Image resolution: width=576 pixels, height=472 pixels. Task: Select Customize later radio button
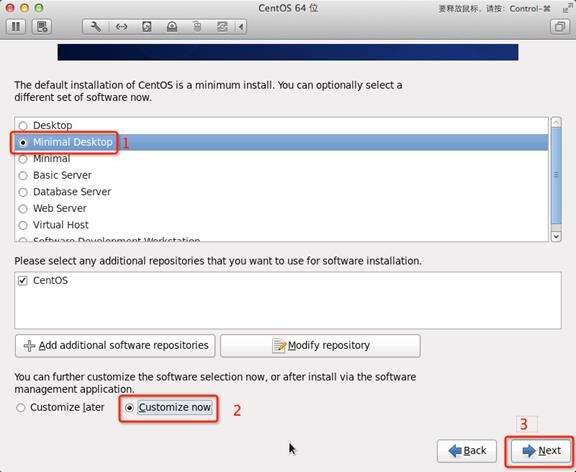pyautogui.click(x=21, y=408)
